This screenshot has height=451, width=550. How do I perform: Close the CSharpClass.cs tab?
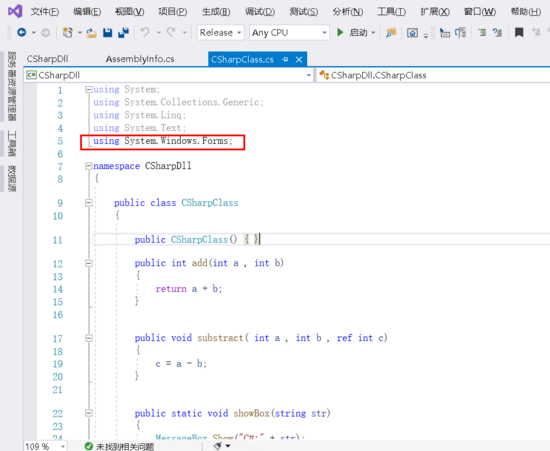299,60
